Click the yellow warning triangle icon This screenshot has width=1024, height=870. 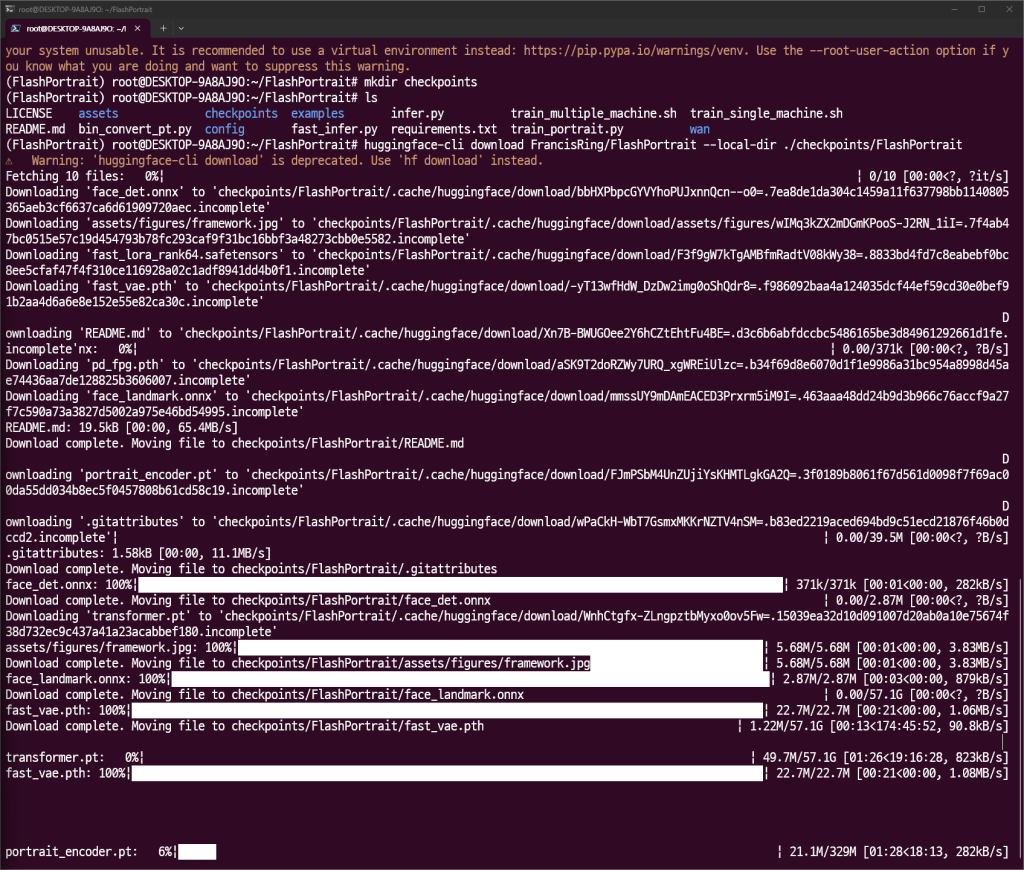click(10, 161)
